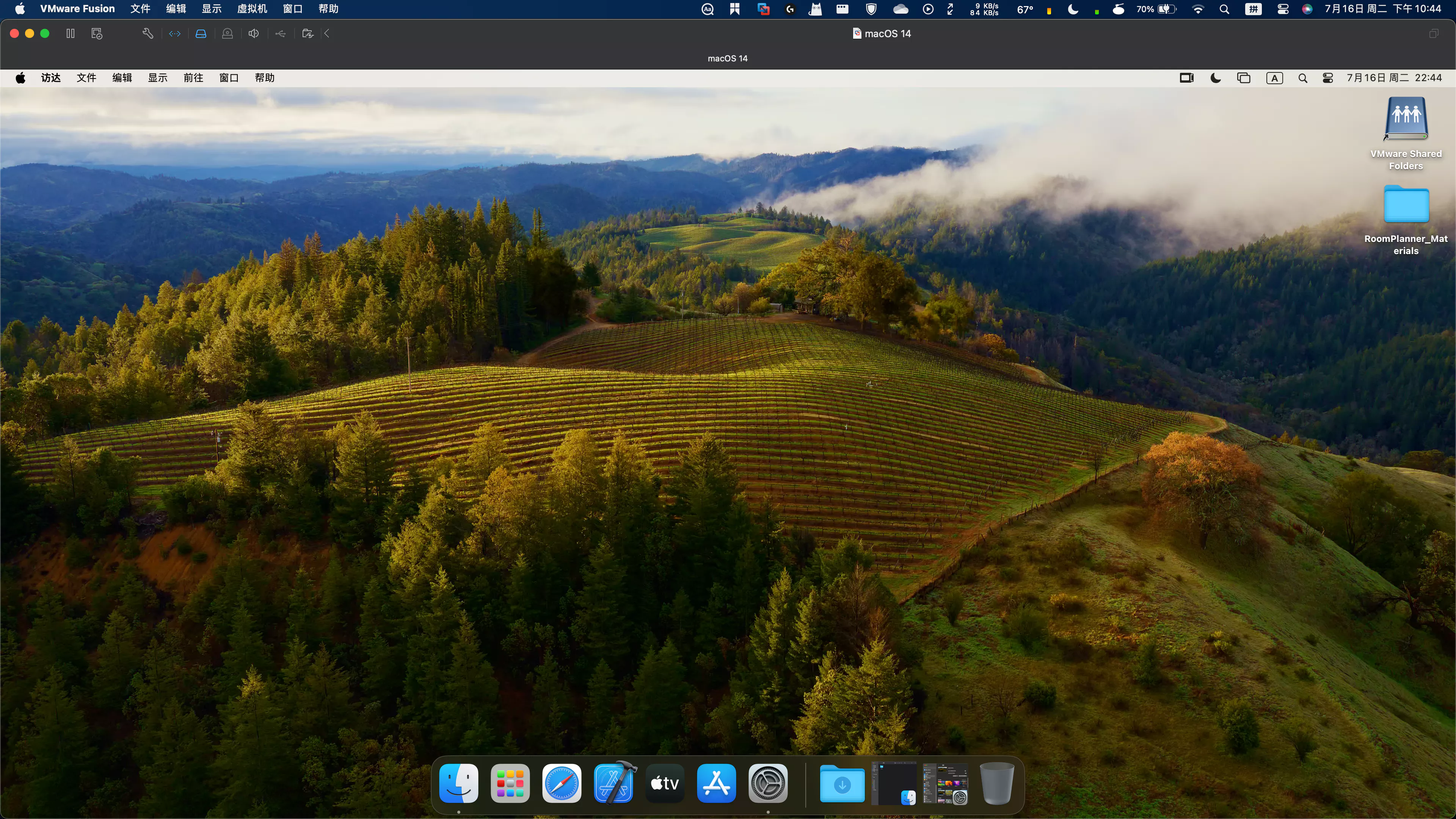The image size is (1456, 819).
Task: Toggle guest Focus crescent moon icon
Action: 1215,78
